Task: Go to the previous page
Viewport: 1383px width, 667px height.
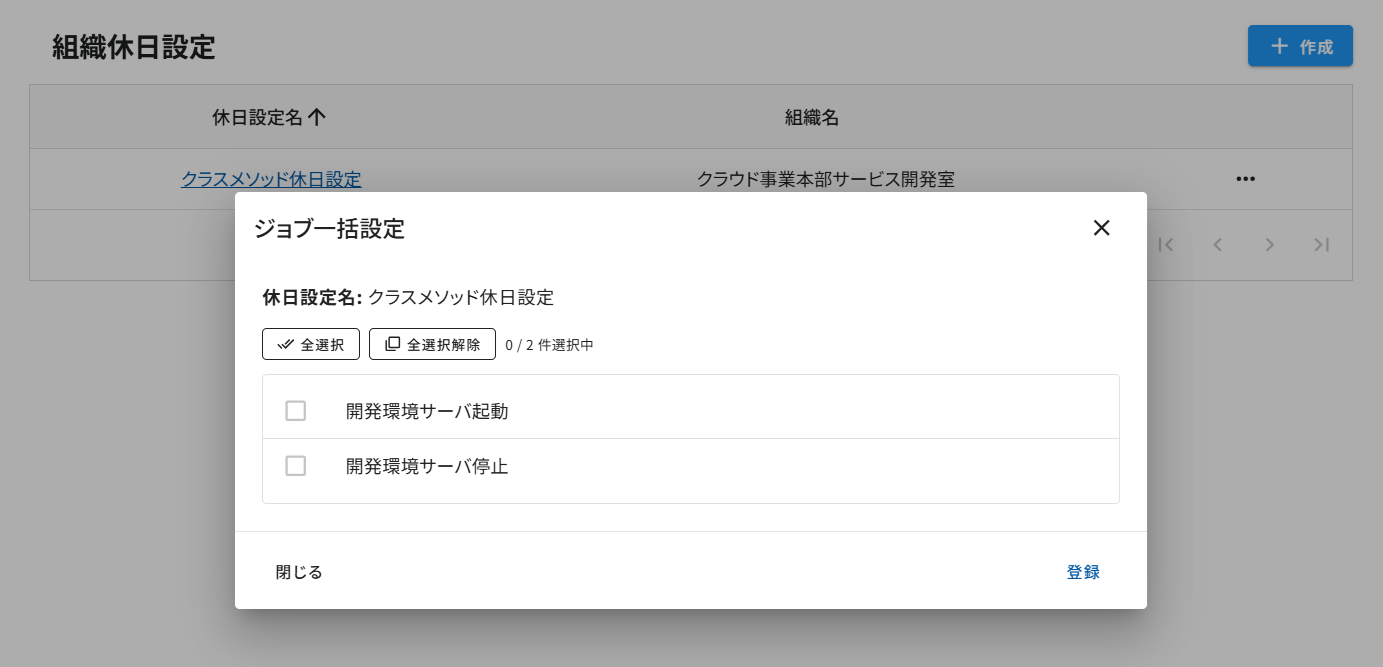Action: point(1217,244)
